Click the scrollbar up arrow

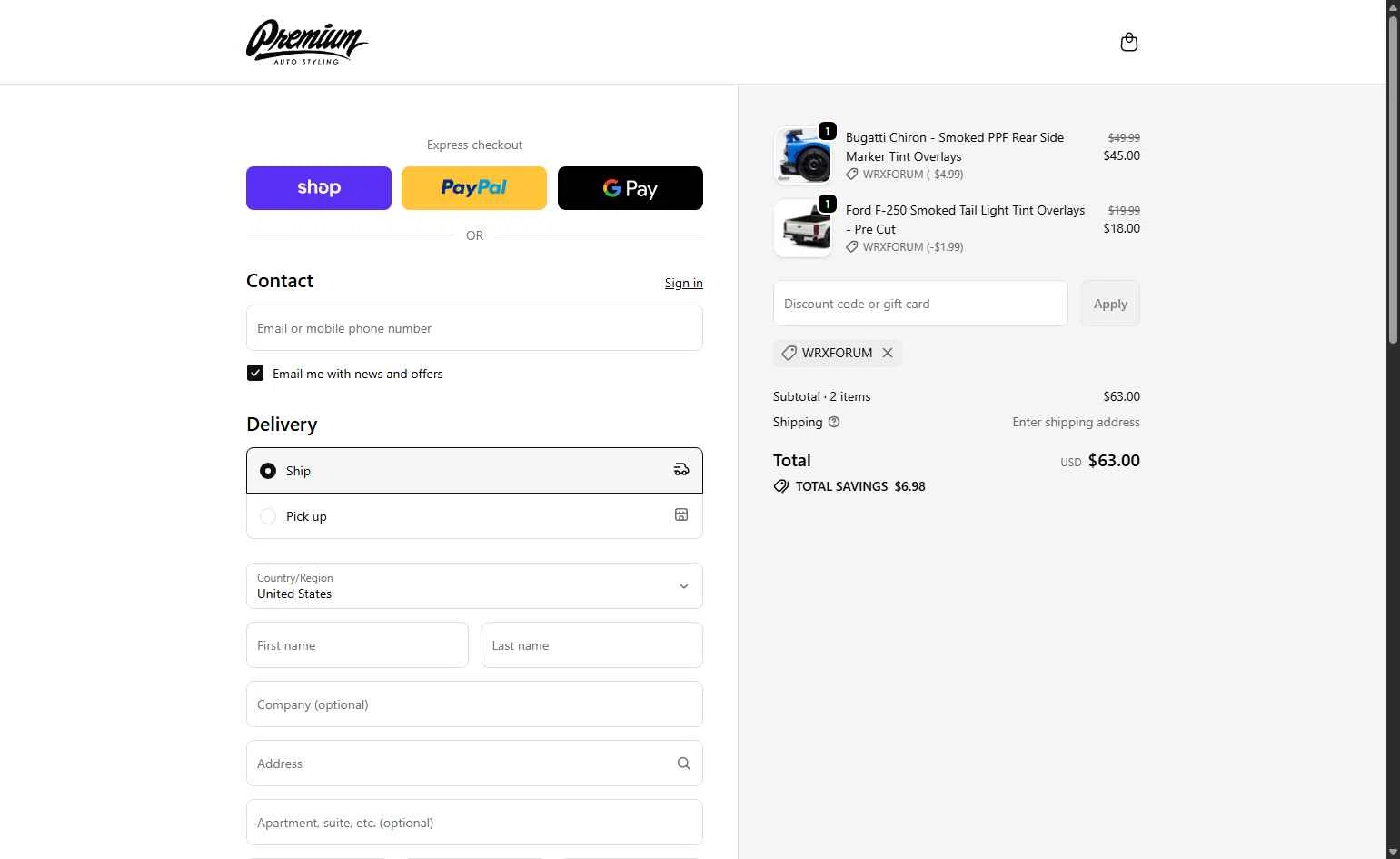pyautogui.click(x=1393, y=6)
